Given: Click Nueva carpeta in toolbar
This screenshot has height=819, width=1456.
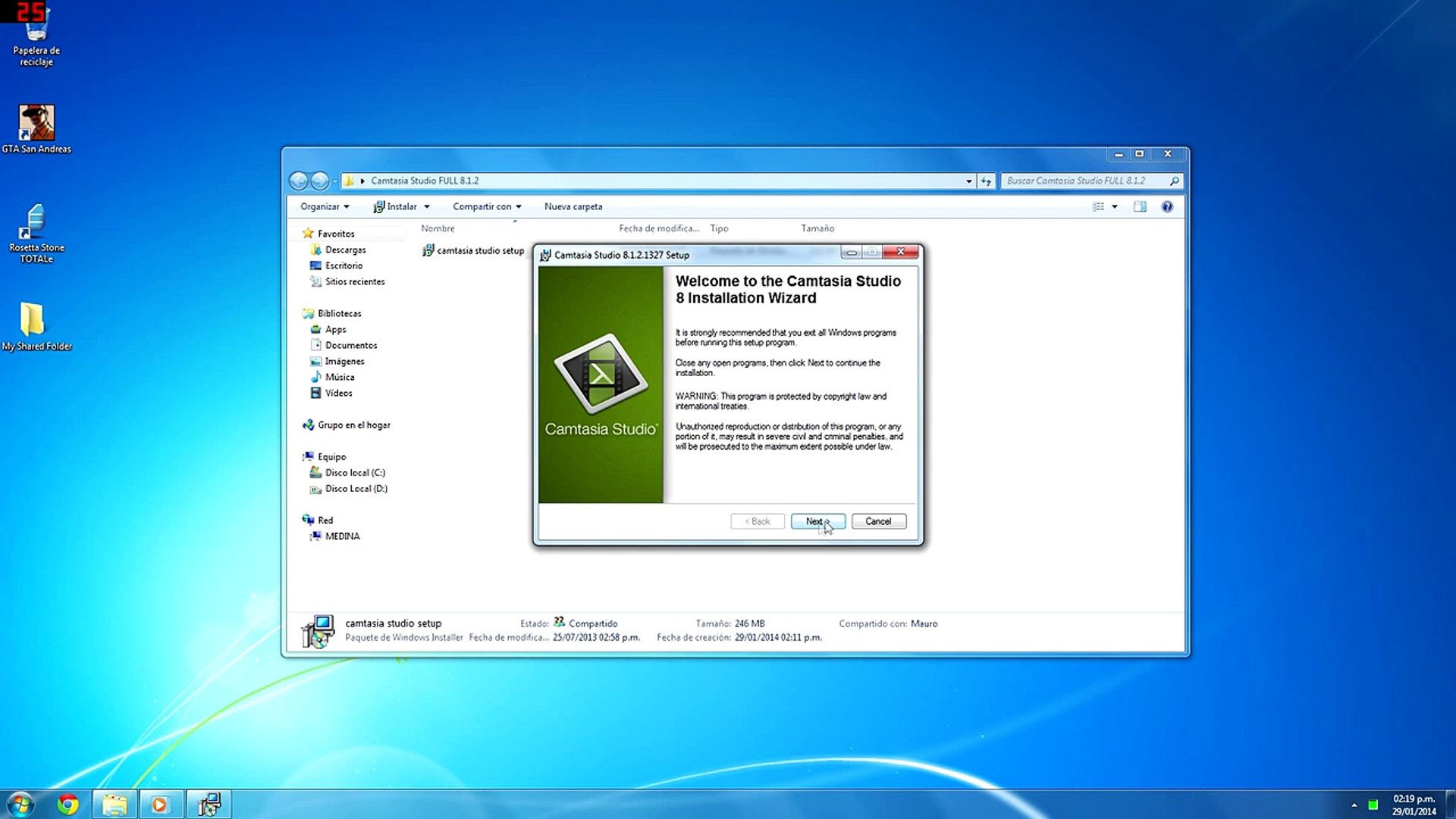Looking at the screenshot, I should [x=573, y=206].
